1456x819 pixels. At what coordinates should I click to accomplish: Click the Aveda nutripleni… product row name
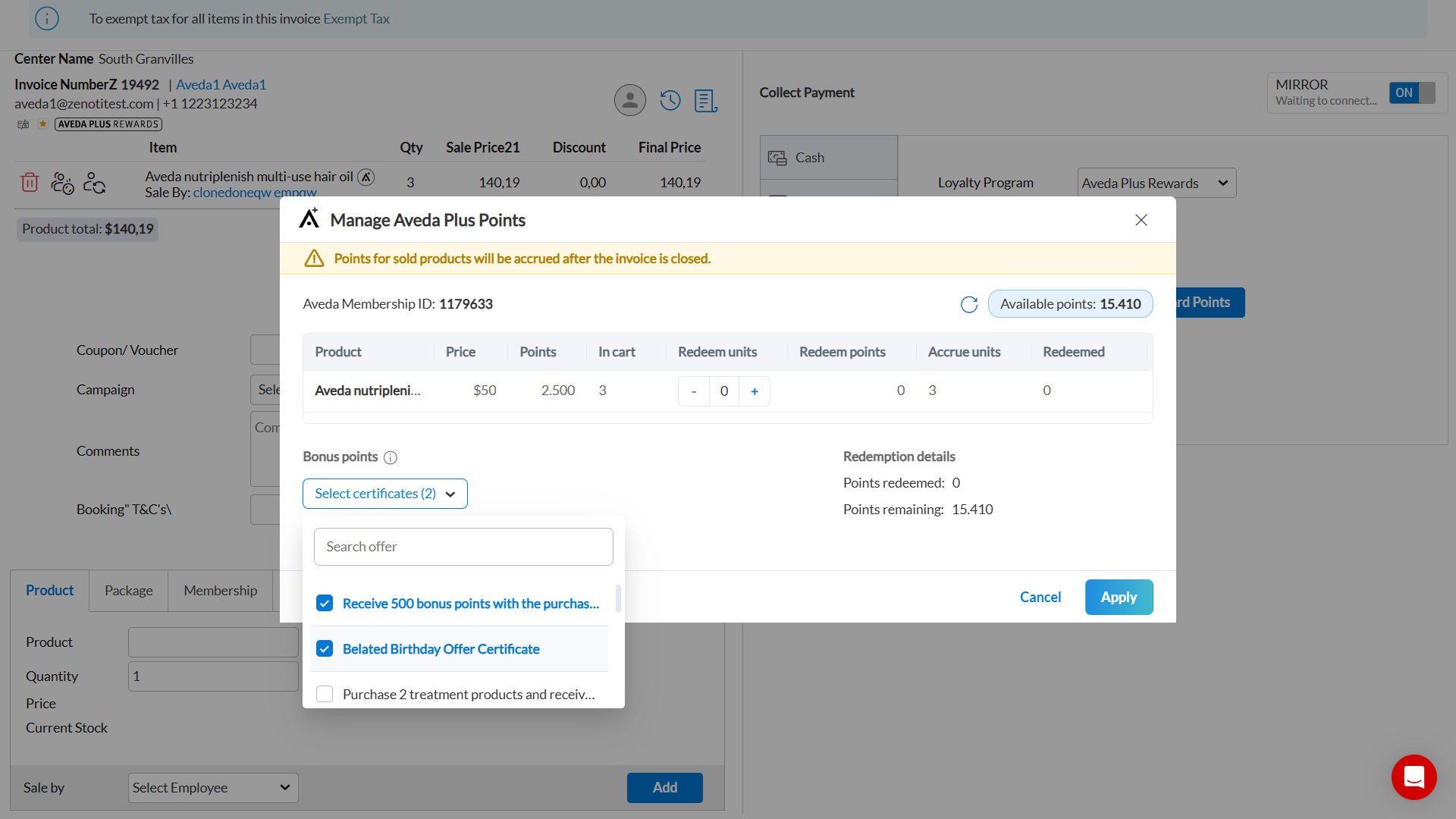pos(368,391)
